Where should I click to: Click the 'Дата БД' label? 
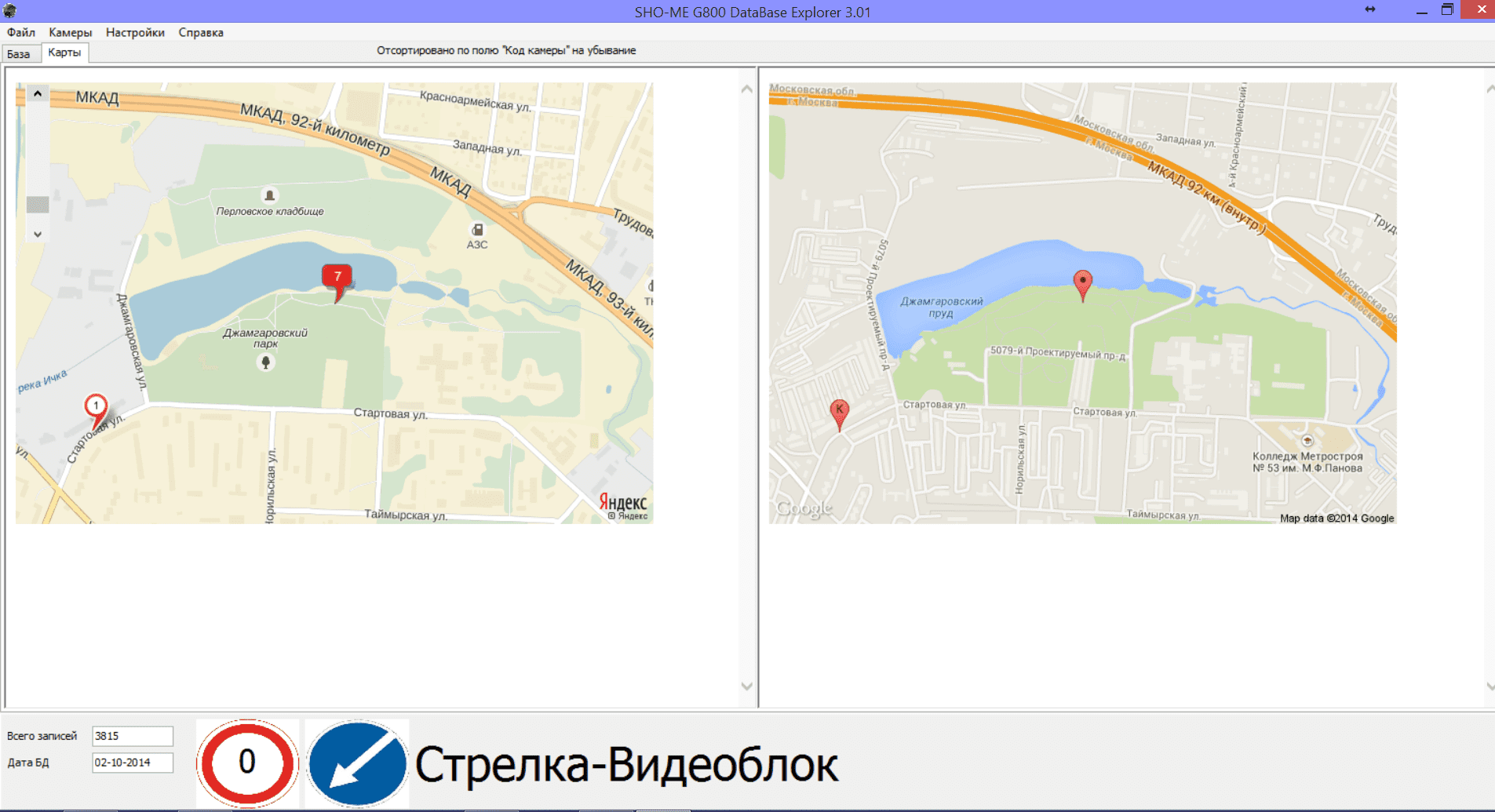point(28,763)
